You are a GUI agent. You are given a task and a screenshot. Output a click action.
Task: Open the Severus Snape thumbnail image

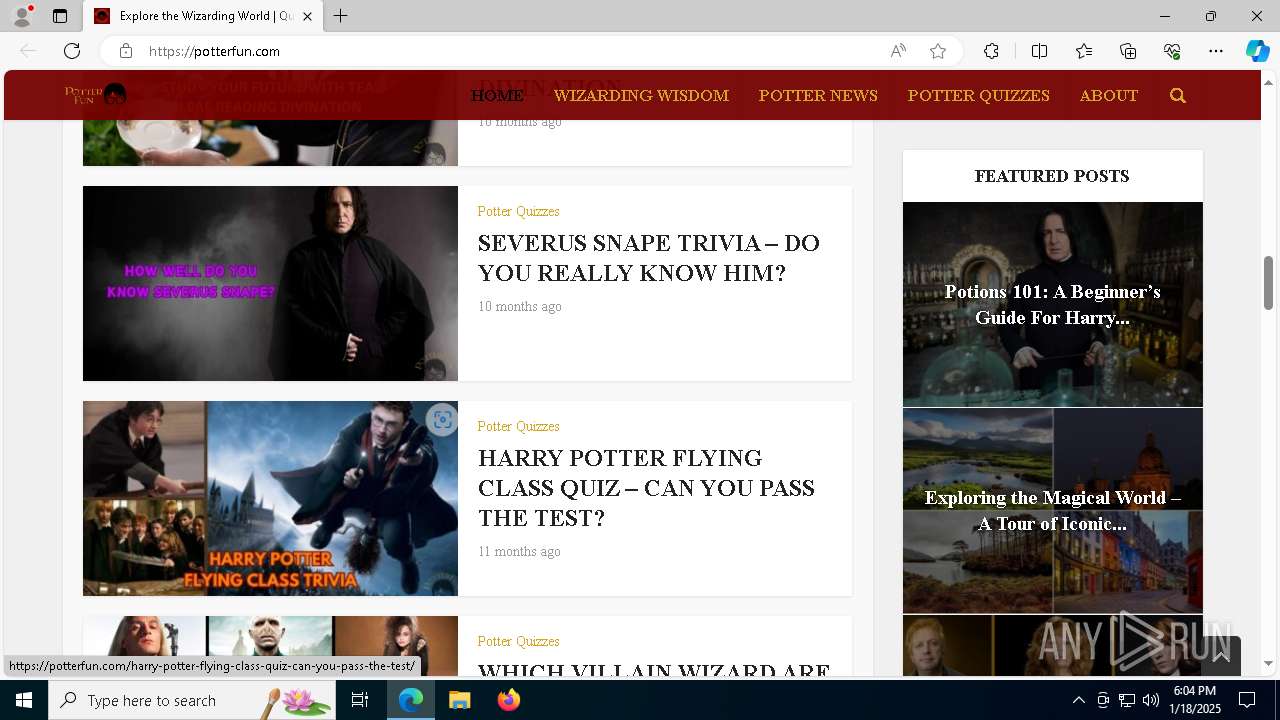[270, 283]
